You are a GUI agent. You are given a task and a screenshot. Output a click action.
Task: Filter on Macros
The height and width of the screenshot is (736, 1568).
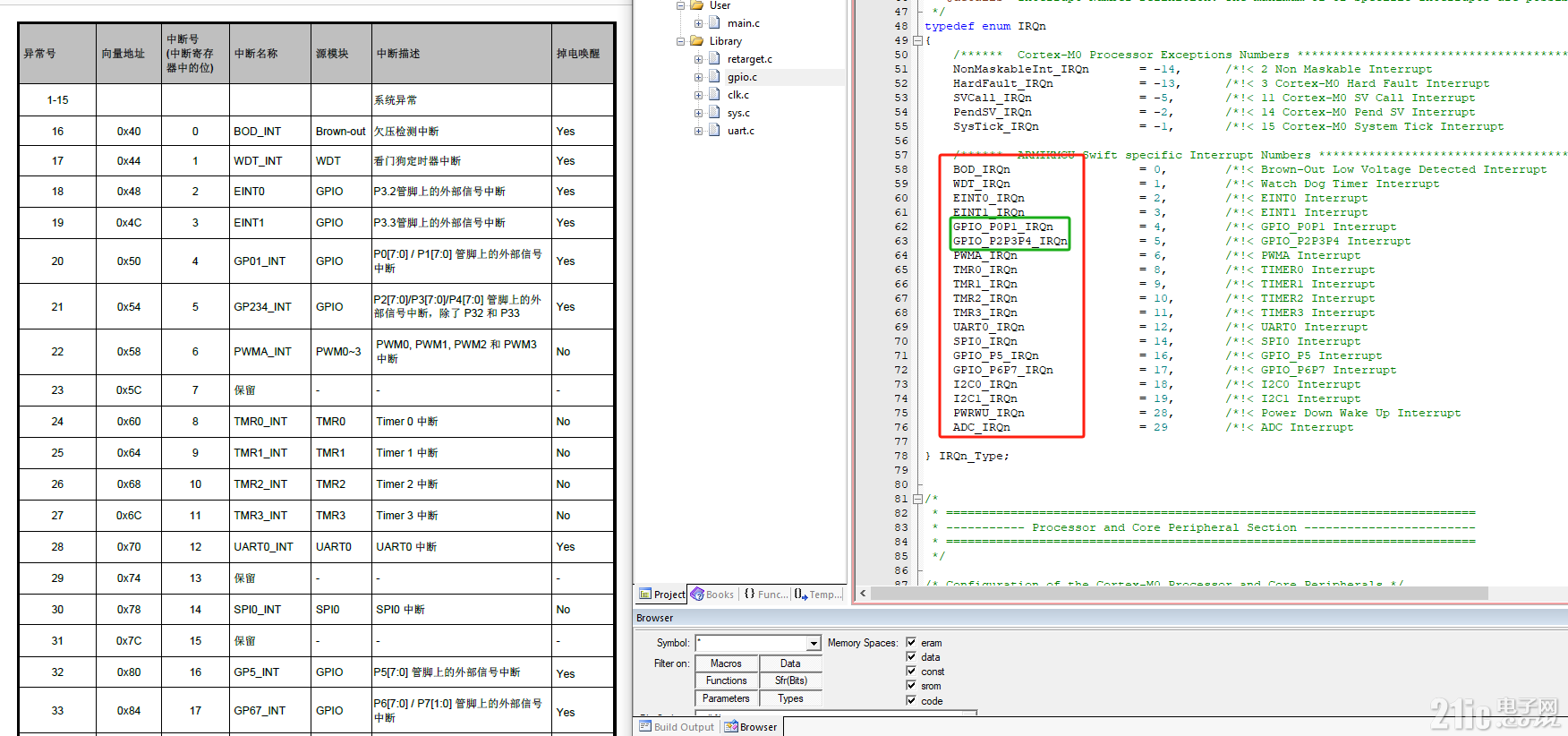726,663
